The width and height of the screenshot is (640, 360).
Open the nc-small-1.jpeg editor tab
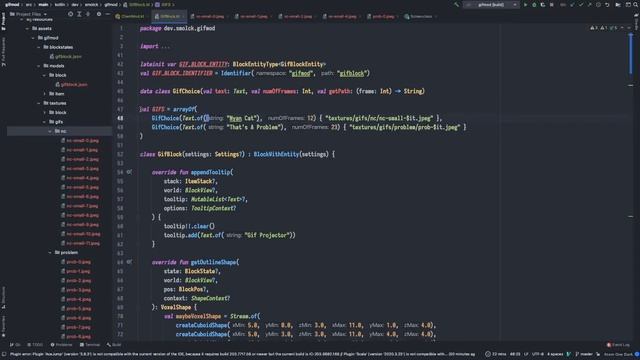pyautogui.click(x=253, y=16)
